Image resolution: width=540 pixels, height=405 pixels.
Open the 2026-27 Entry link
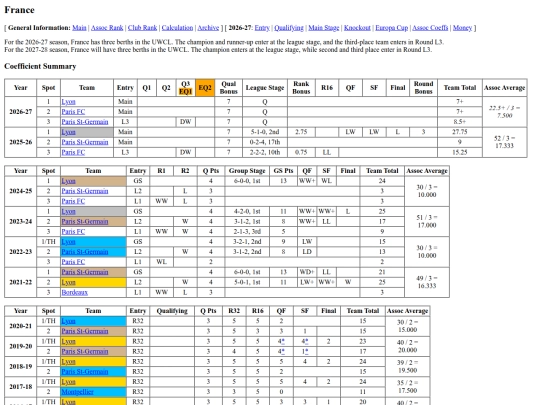point(262,28)
